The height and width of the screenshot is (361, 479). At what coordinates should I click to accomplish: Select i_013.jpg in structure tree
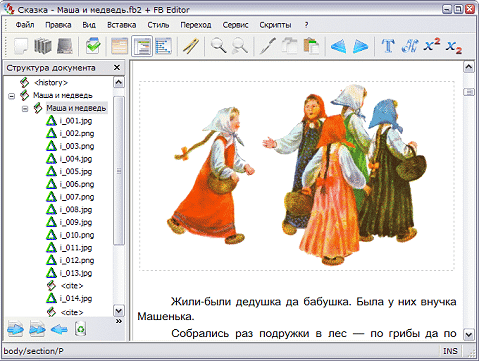click(x=76, y=273)
